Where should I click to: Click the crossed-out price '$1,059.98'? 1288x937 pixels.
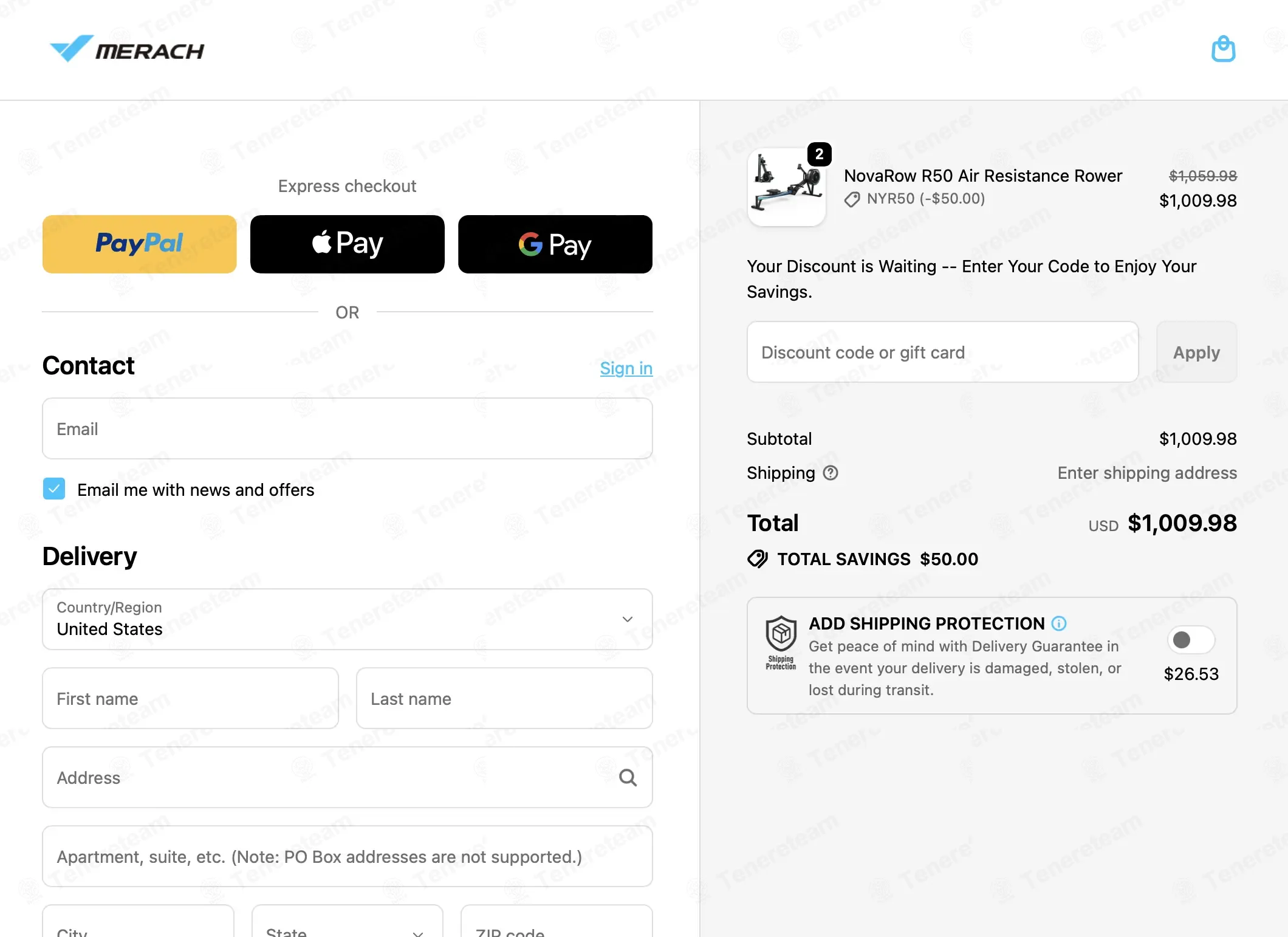(1203, 176)
